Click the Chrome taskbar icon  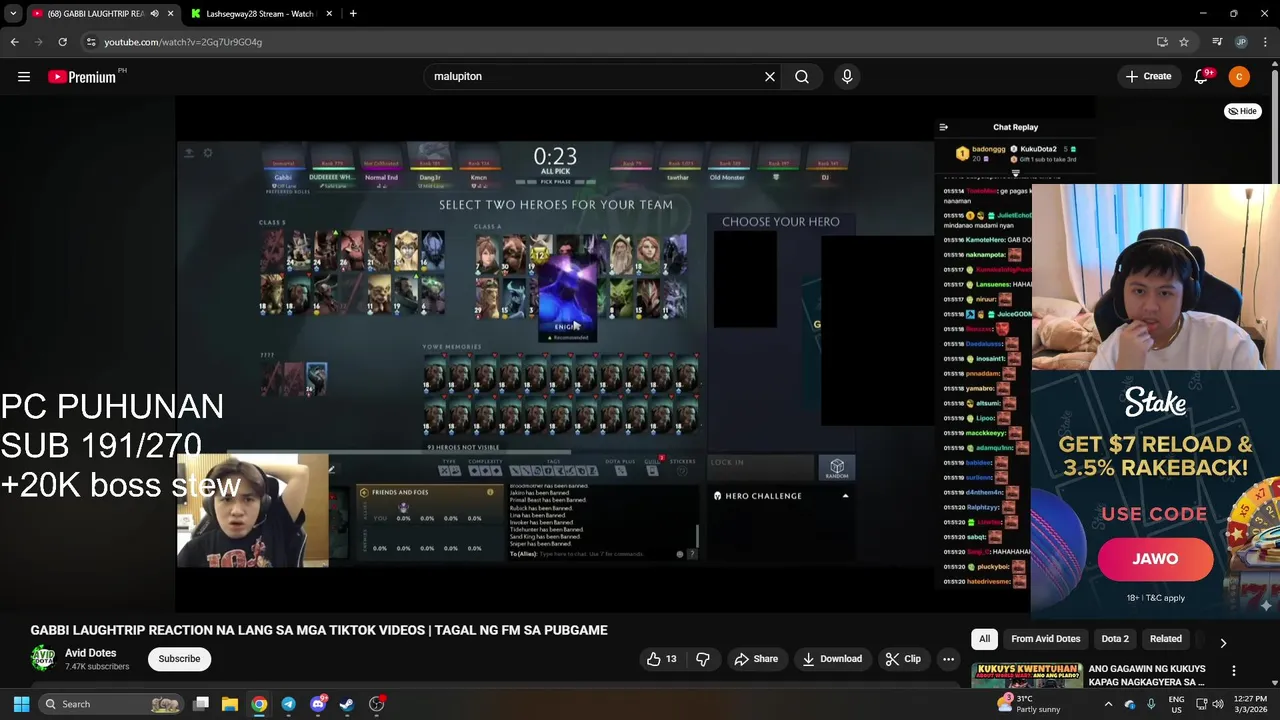click(x=259, y=704)
